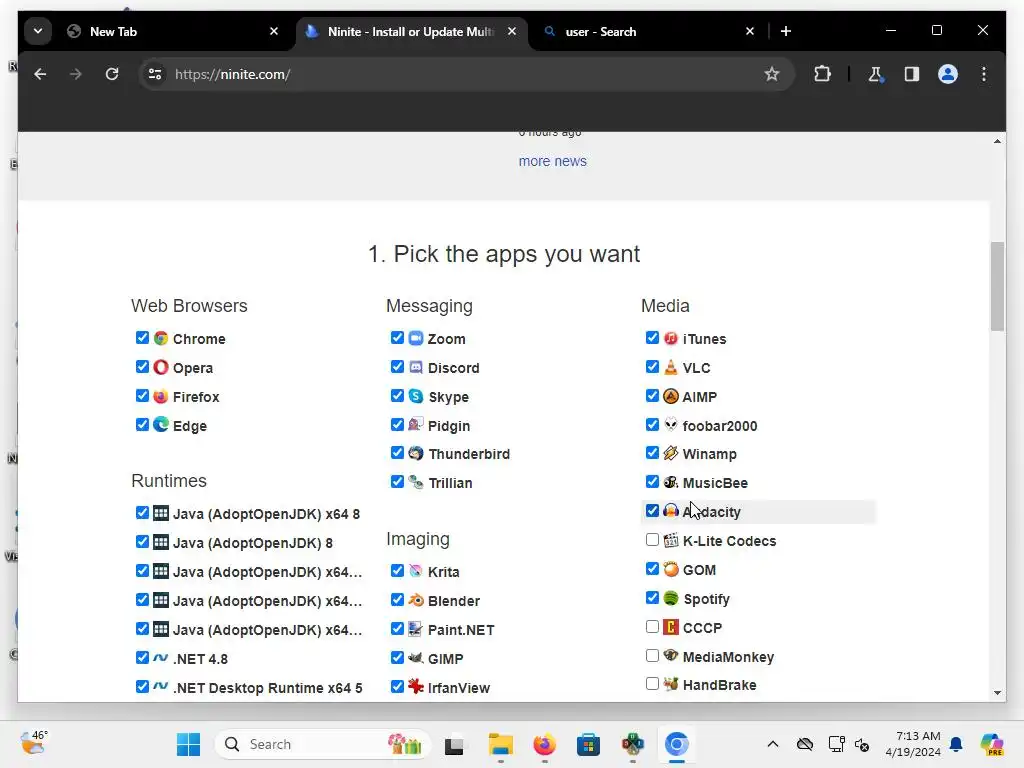Open the Extensions puzzle icon
Viewport: 1024px width, 768px height.
[x=822, y=74]
